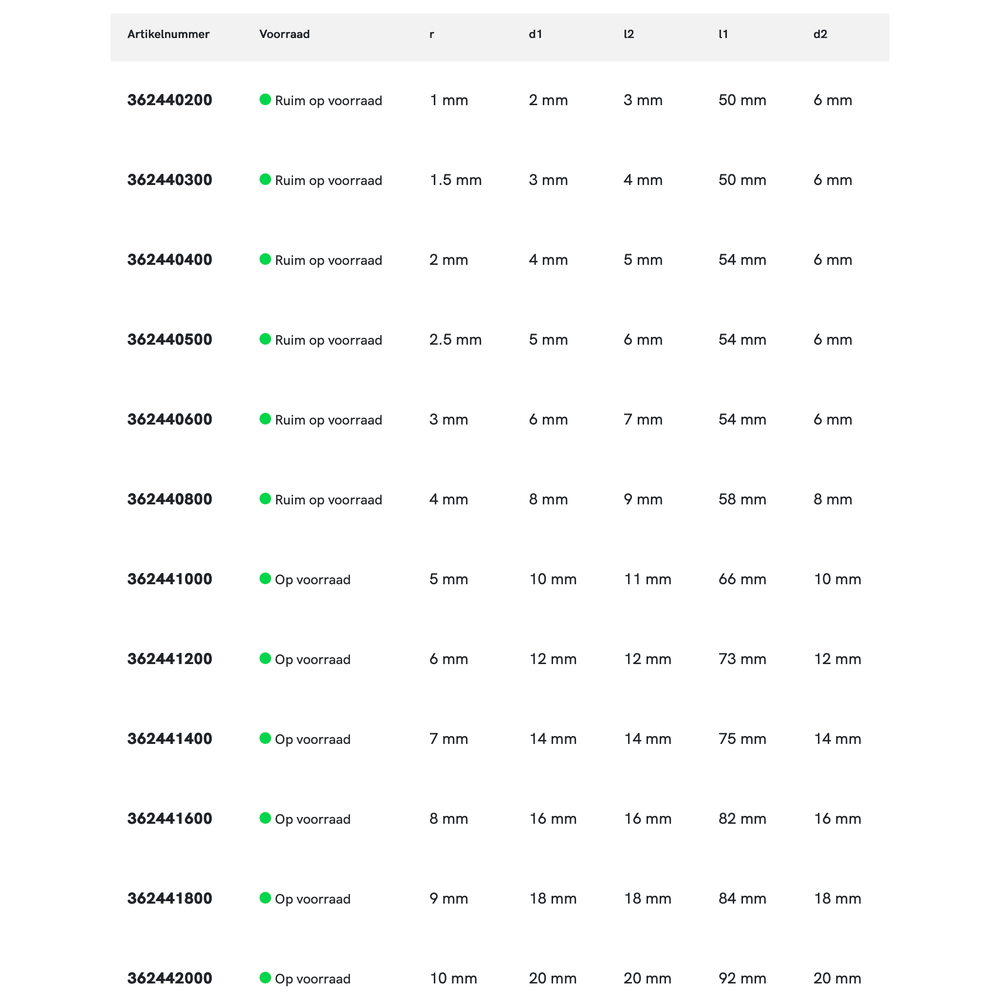
Task: Click the green stock dot for 362440200
Action: [265, 100]
